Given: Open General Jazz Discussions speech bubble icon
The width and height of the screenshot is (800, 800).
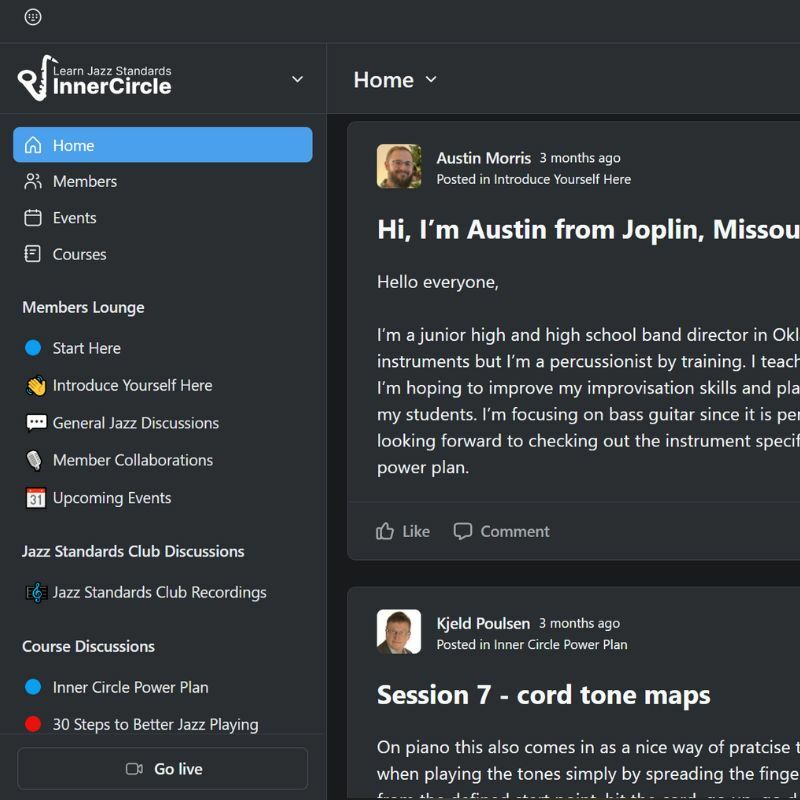Looking at the screenshot, I should 36,423.
